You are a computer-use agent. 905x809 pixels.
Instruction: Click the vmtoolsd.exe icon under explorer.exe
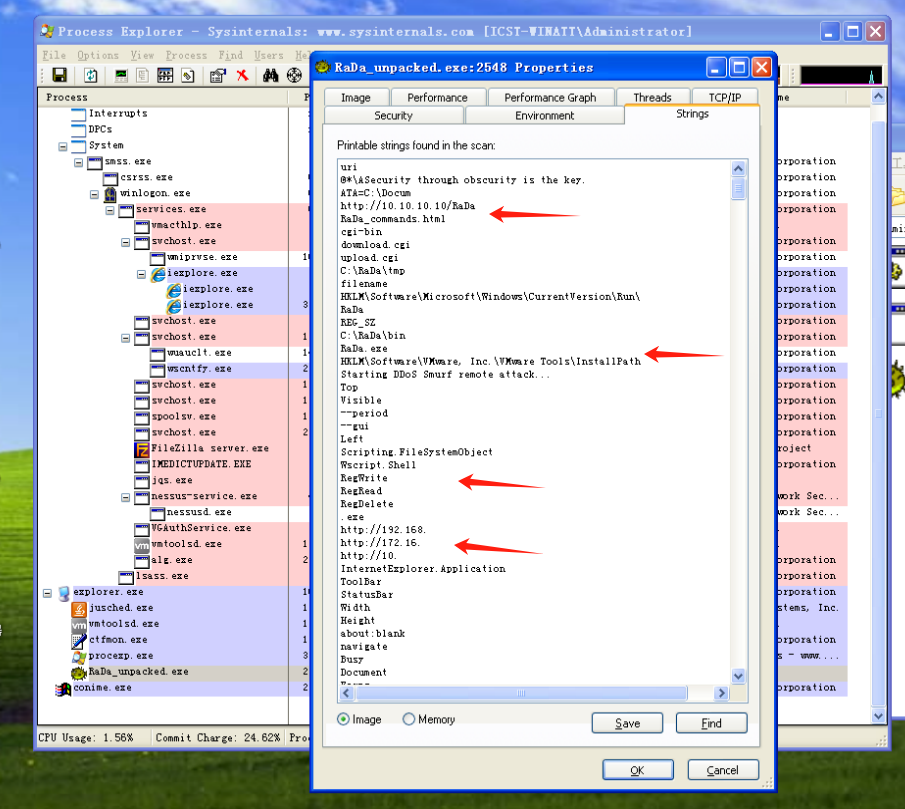click(79, 625)
